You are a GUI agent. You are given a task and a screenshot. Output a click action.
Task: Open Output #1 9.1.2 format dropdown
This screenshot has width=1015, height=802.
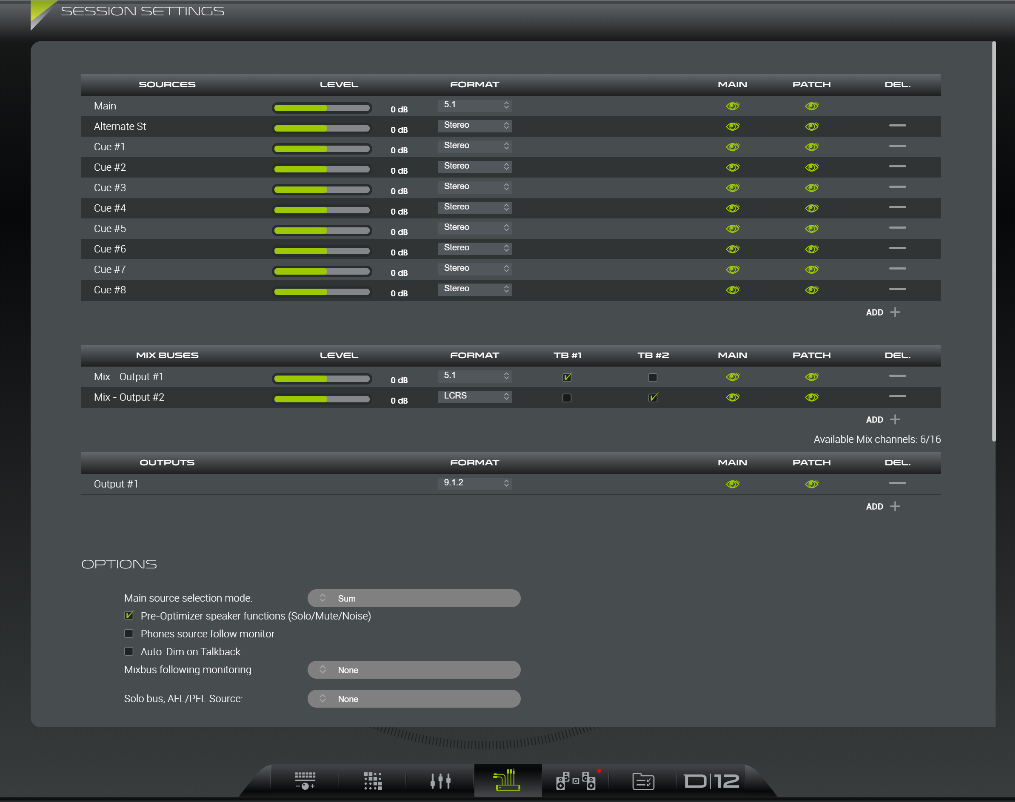(475, 483)
